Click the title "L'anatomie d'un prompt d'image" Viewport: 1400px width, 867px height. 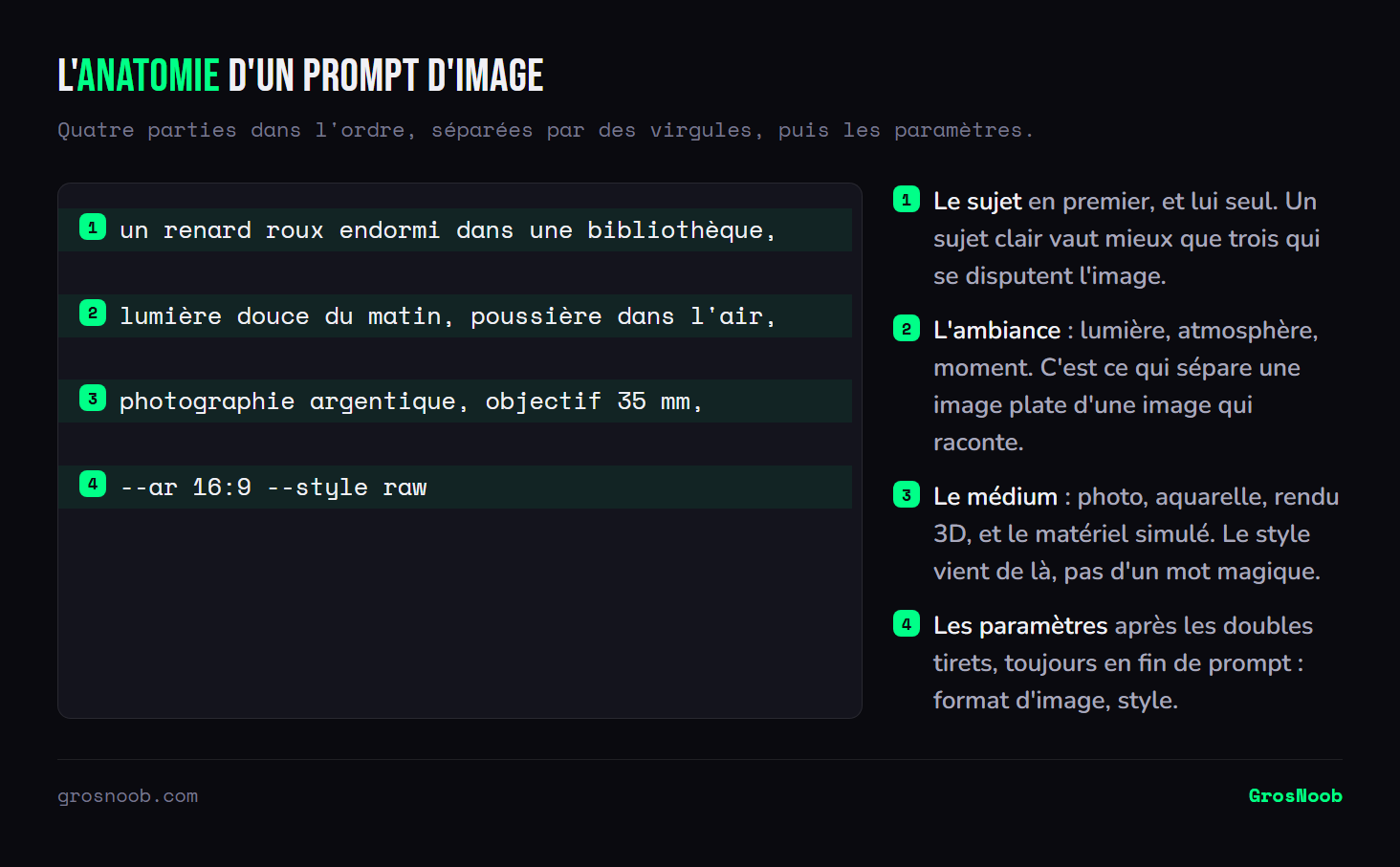click(300, 76)
